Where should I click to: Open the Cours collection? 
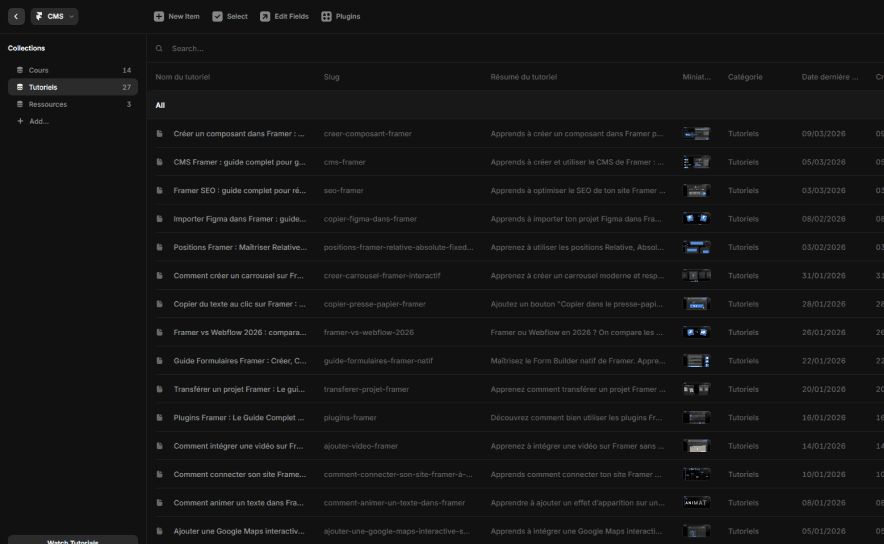coord(73,70)
